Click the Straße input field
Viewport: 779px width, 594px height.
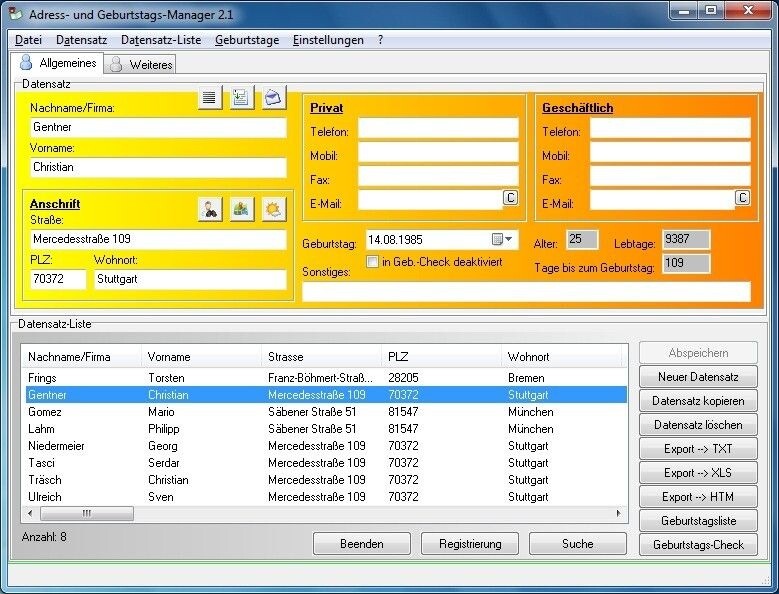click(x=158, y=239)
